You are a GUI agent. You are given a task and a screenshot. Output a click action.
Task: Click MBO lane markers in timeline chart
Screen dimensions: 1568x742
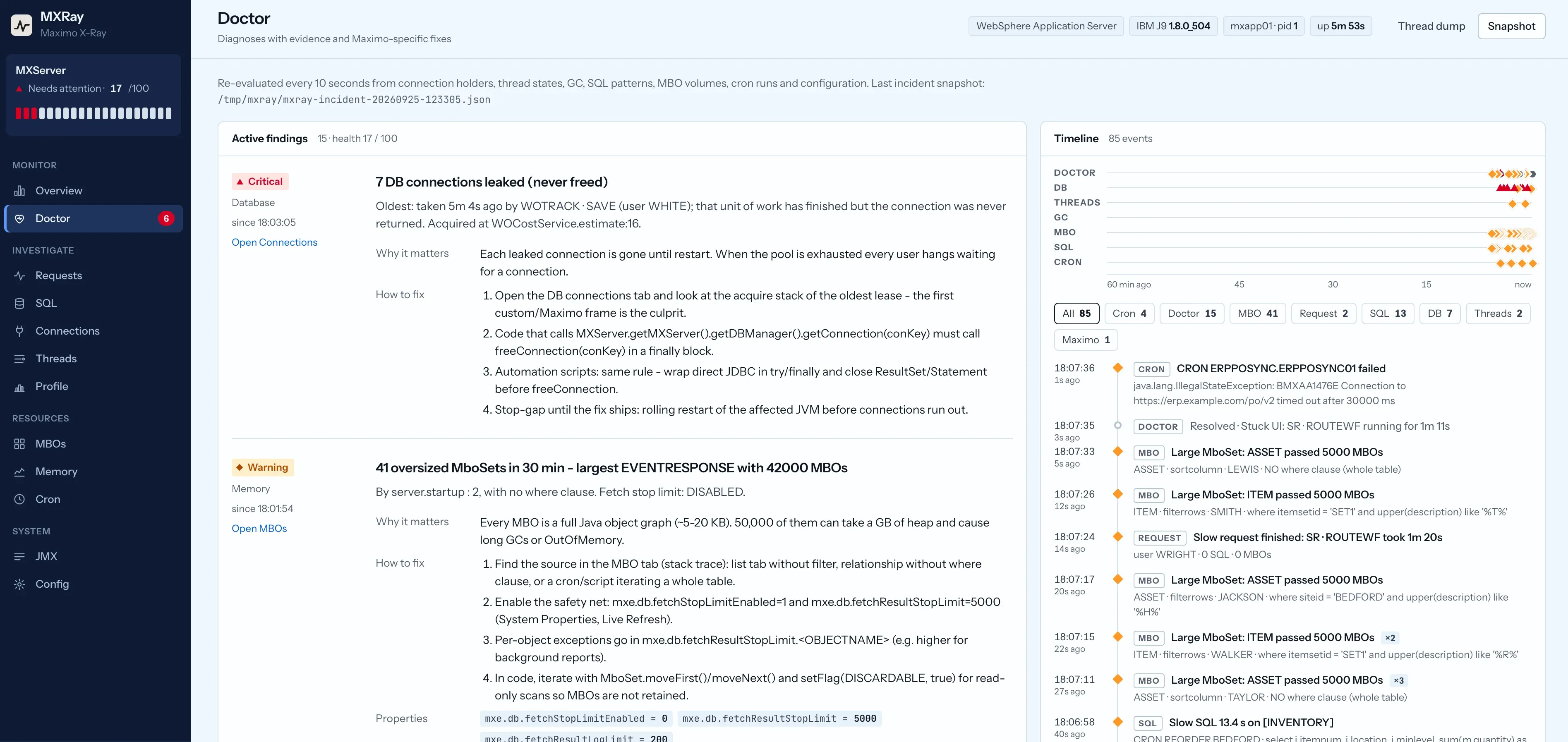tap(1513, 234)
